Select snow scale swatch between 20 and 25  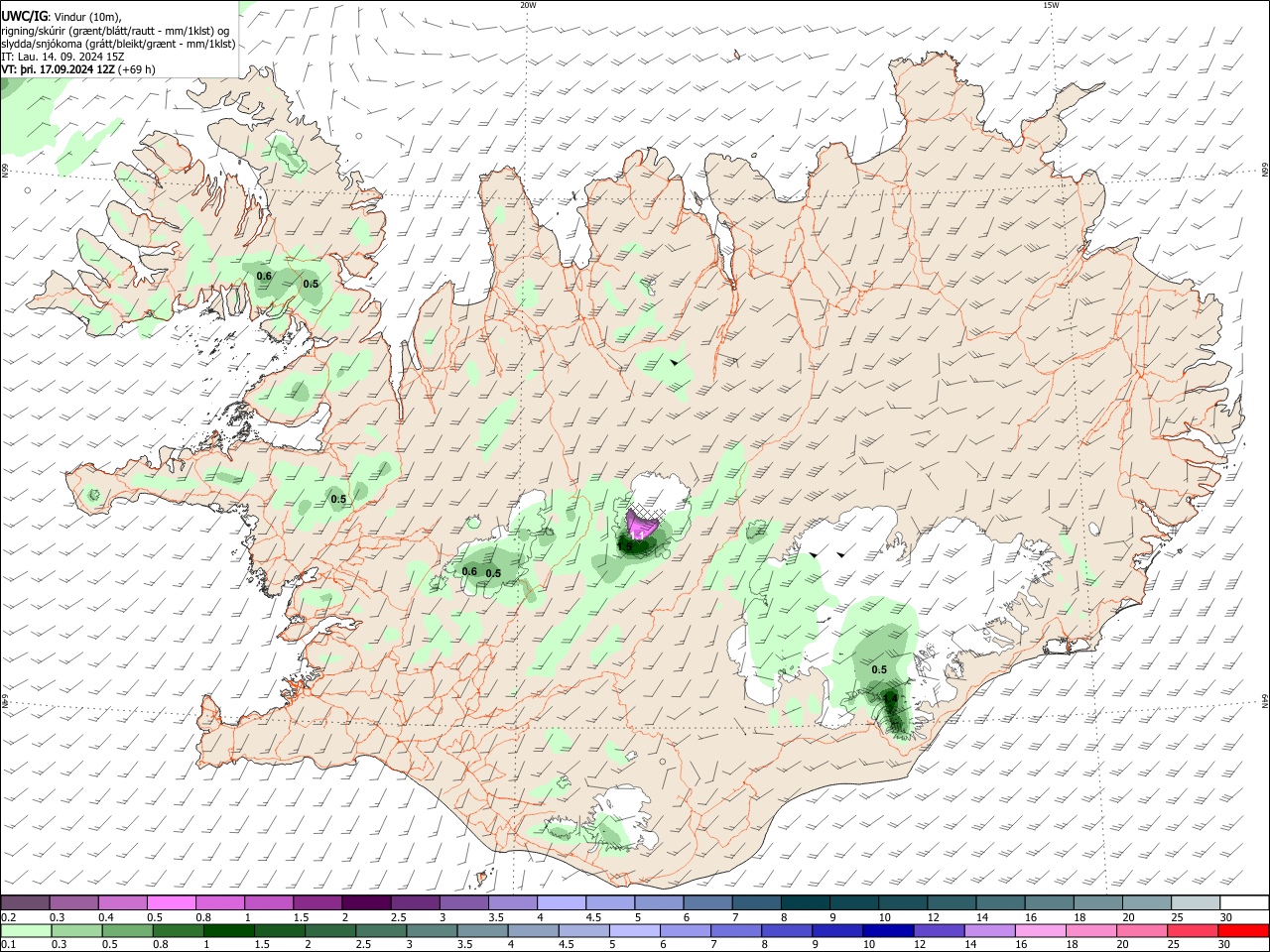coord(1147,902)
